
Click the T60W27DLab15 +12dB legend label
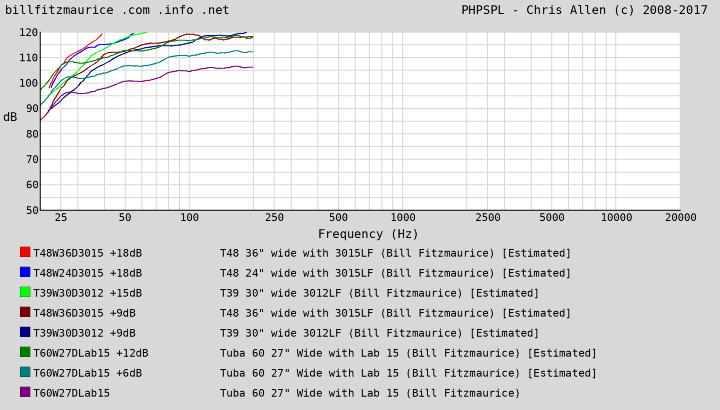point(91,353)
